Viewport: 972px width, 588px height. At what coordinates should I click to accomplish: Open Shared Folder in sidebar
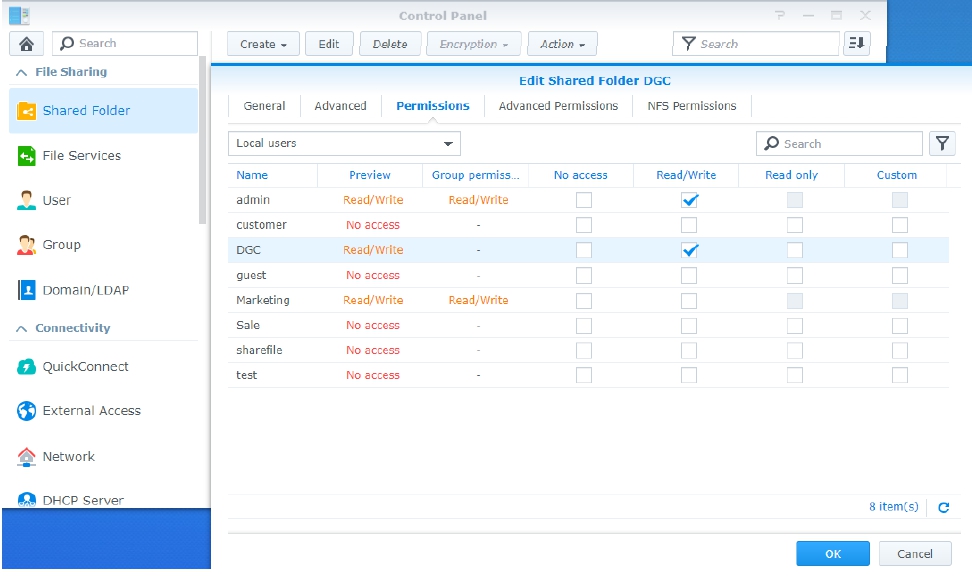104,111
